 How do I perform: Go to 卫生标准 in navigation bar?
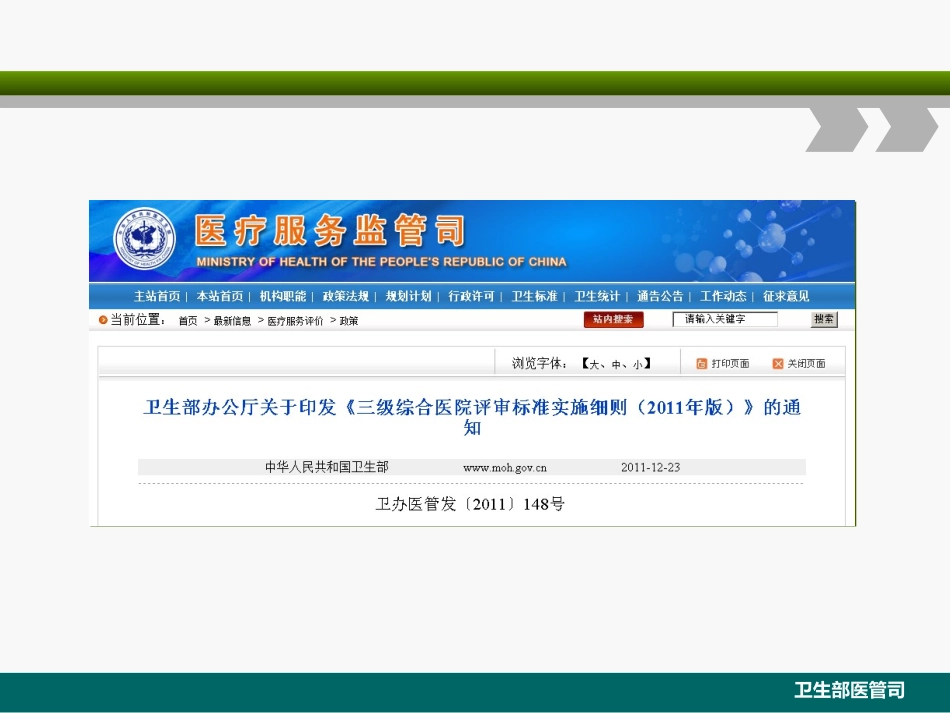tap(534, 296)
